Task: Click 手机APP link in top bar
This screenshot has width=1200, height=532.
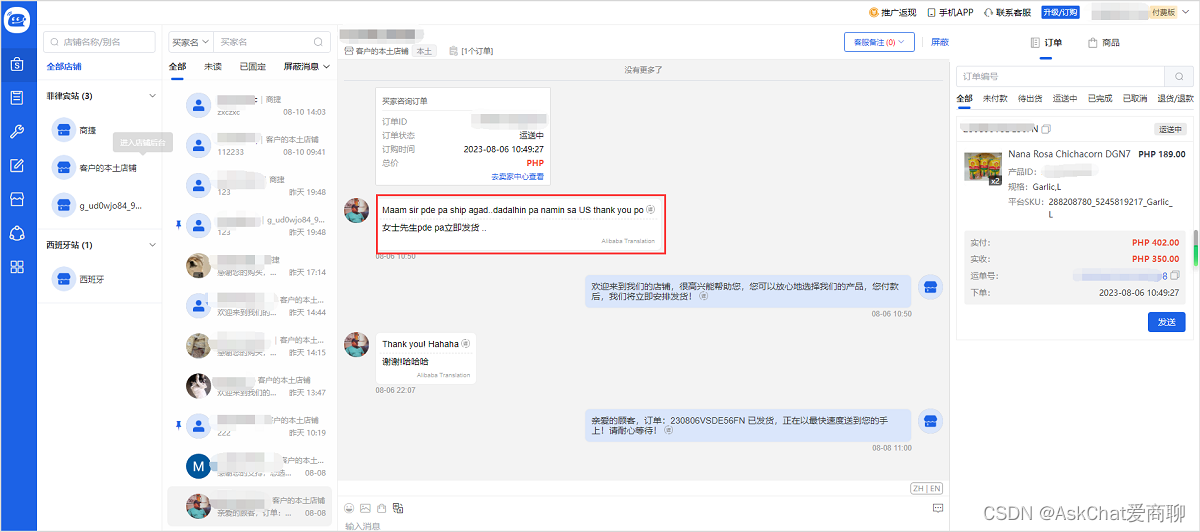Action: tap(950, 12)
